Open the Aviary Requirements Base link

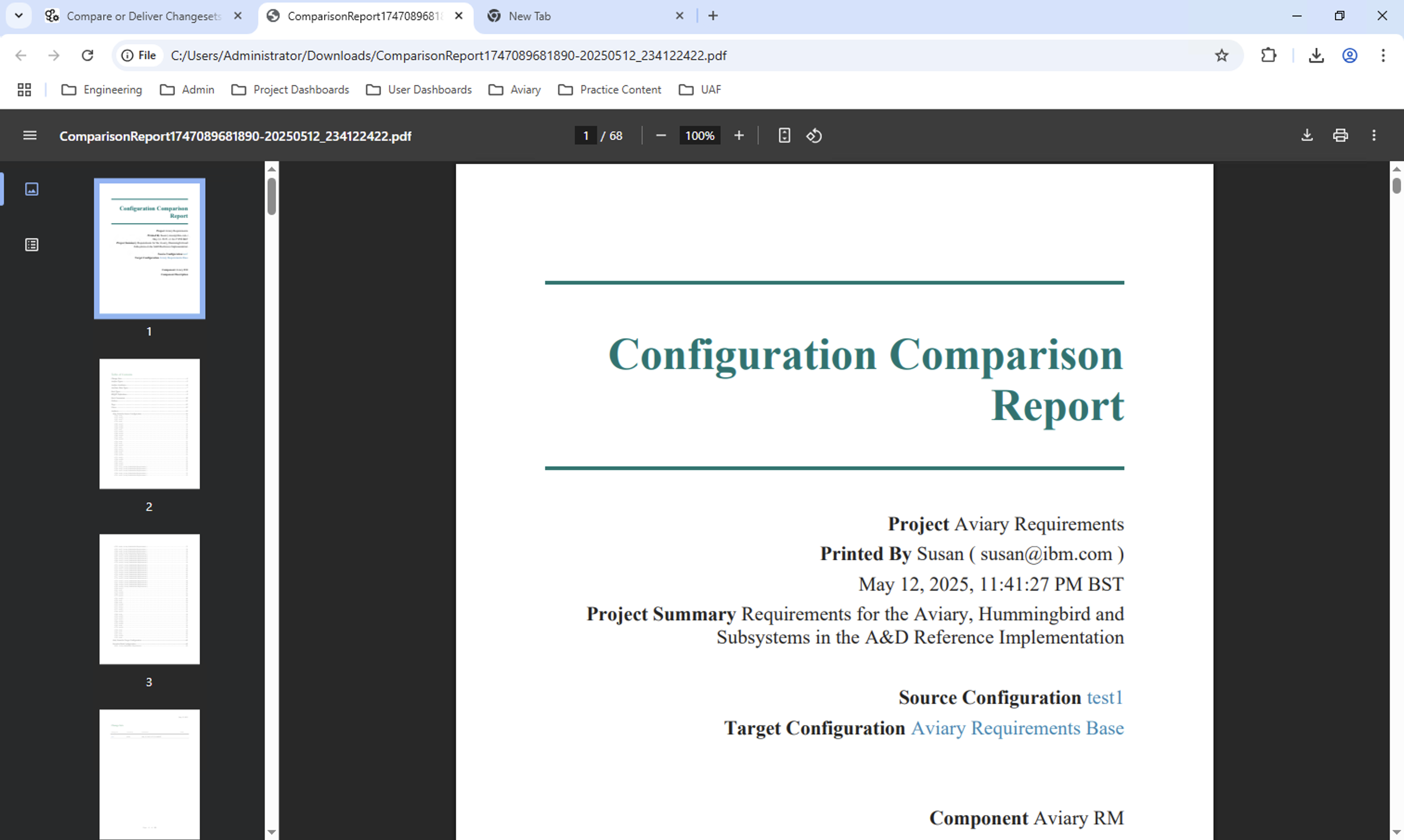coord(1017,728)
